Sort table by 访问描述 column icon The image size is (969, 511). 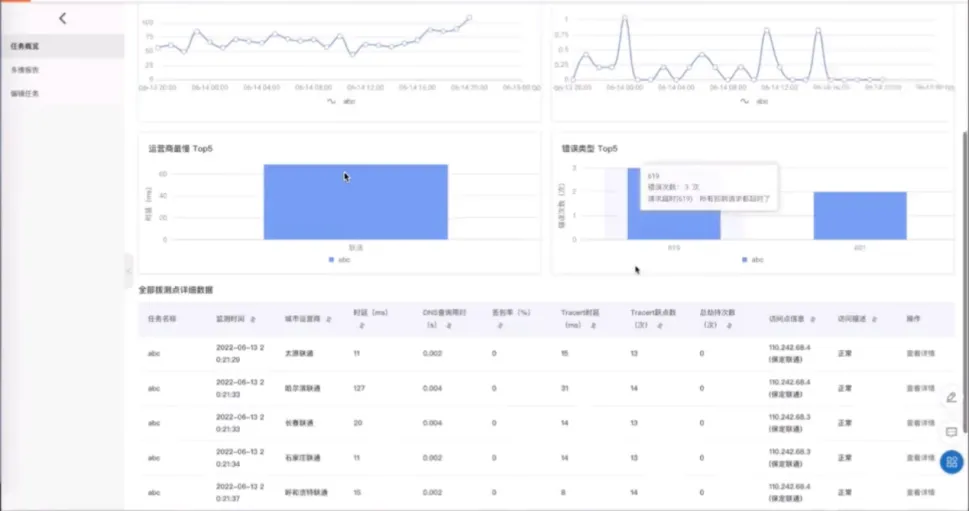click(874, 319)
